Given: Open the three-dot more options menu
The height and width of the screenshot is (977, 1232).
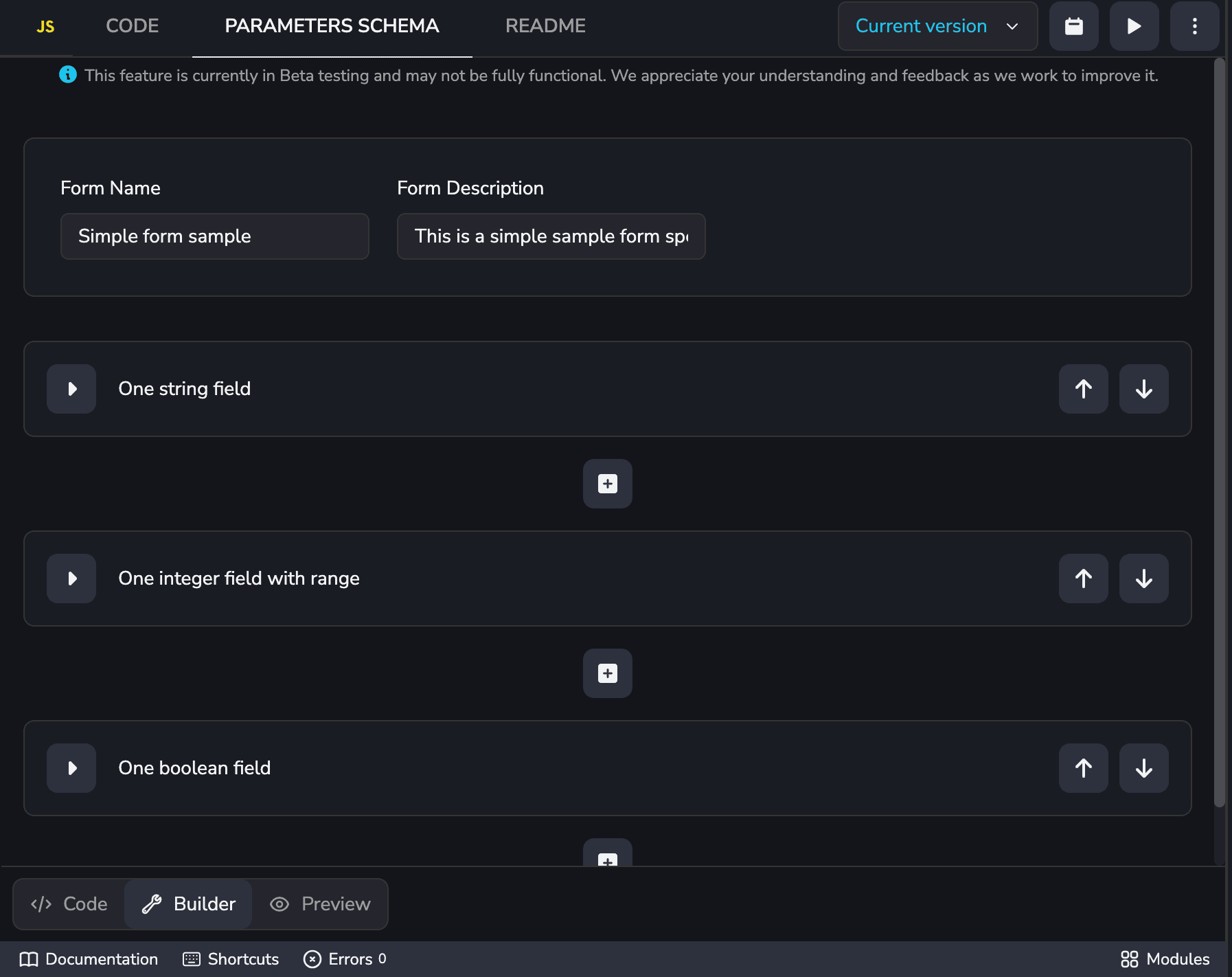Looking at the screenshot, I should point(1194,26).
